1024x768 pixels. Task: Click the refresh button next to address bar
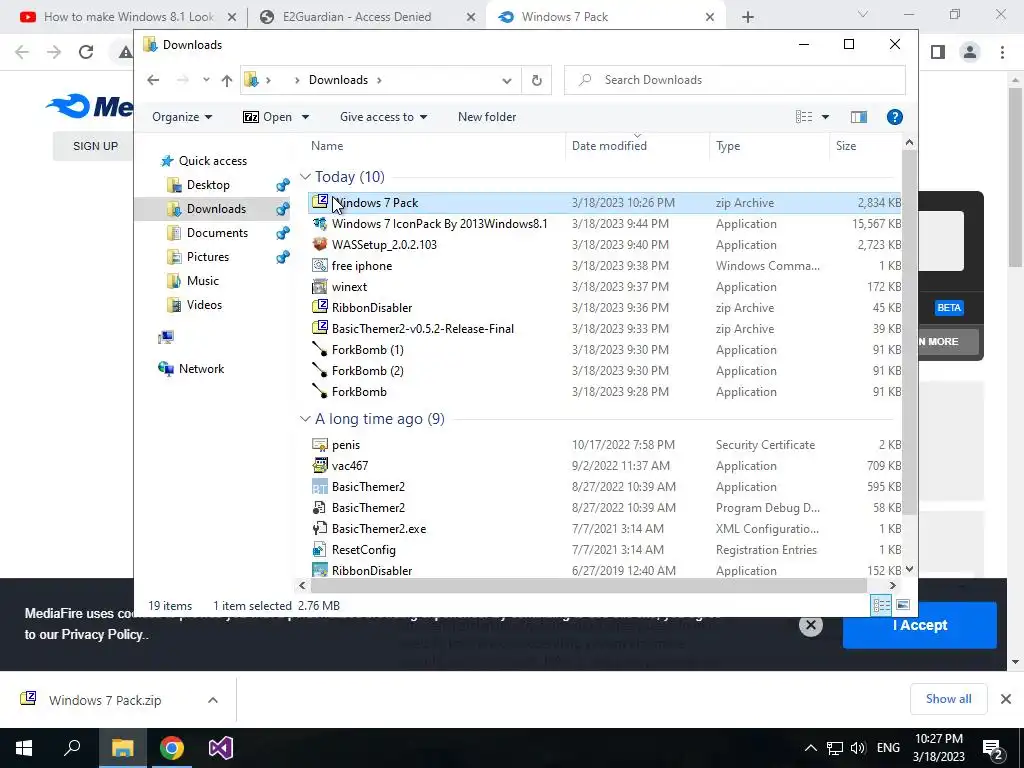(x=536, y=80)
